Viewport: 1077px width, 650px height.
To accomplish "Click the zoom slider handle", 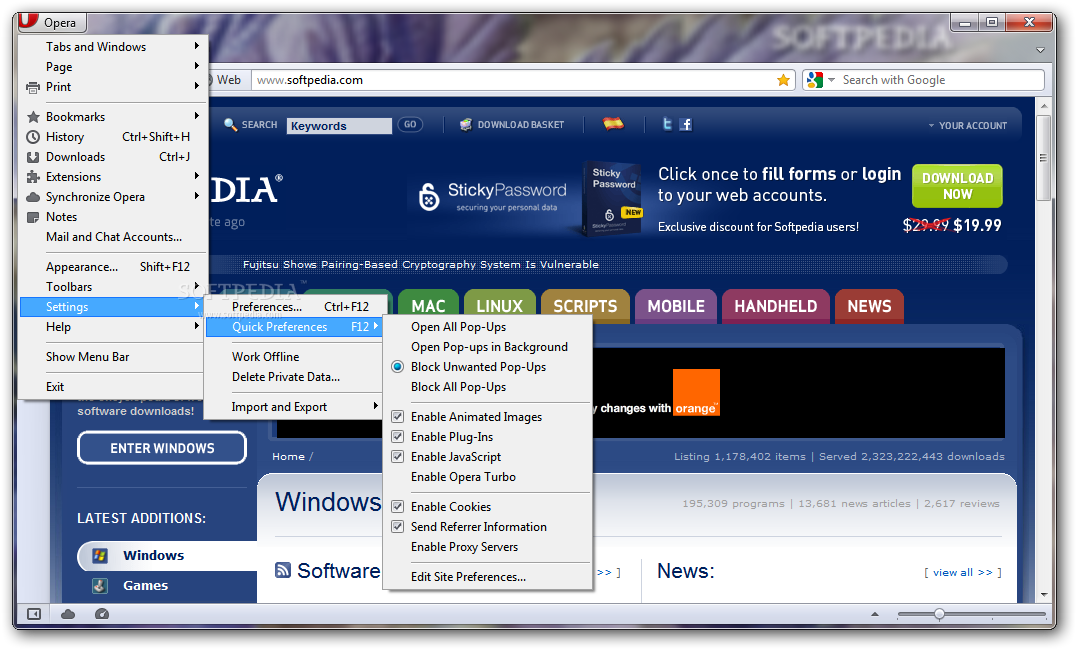I will tap(939, 614).
